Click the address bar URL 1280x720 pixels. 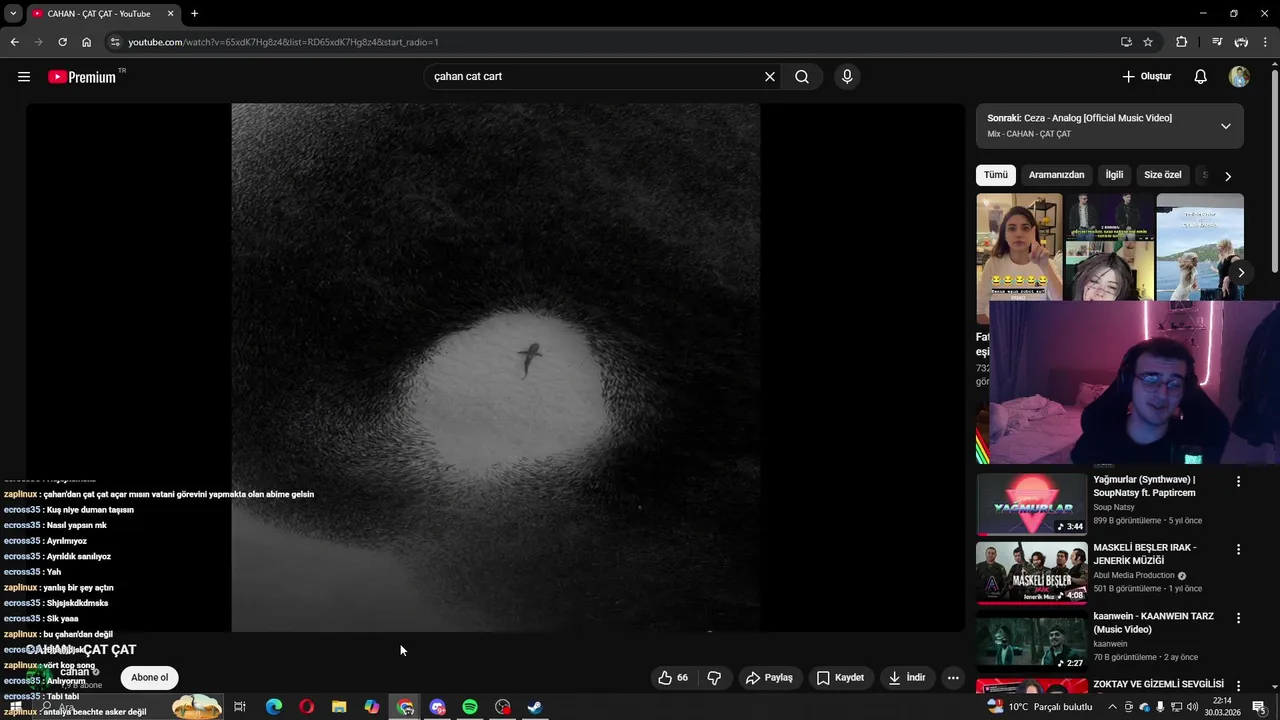(x=283, y=42)
